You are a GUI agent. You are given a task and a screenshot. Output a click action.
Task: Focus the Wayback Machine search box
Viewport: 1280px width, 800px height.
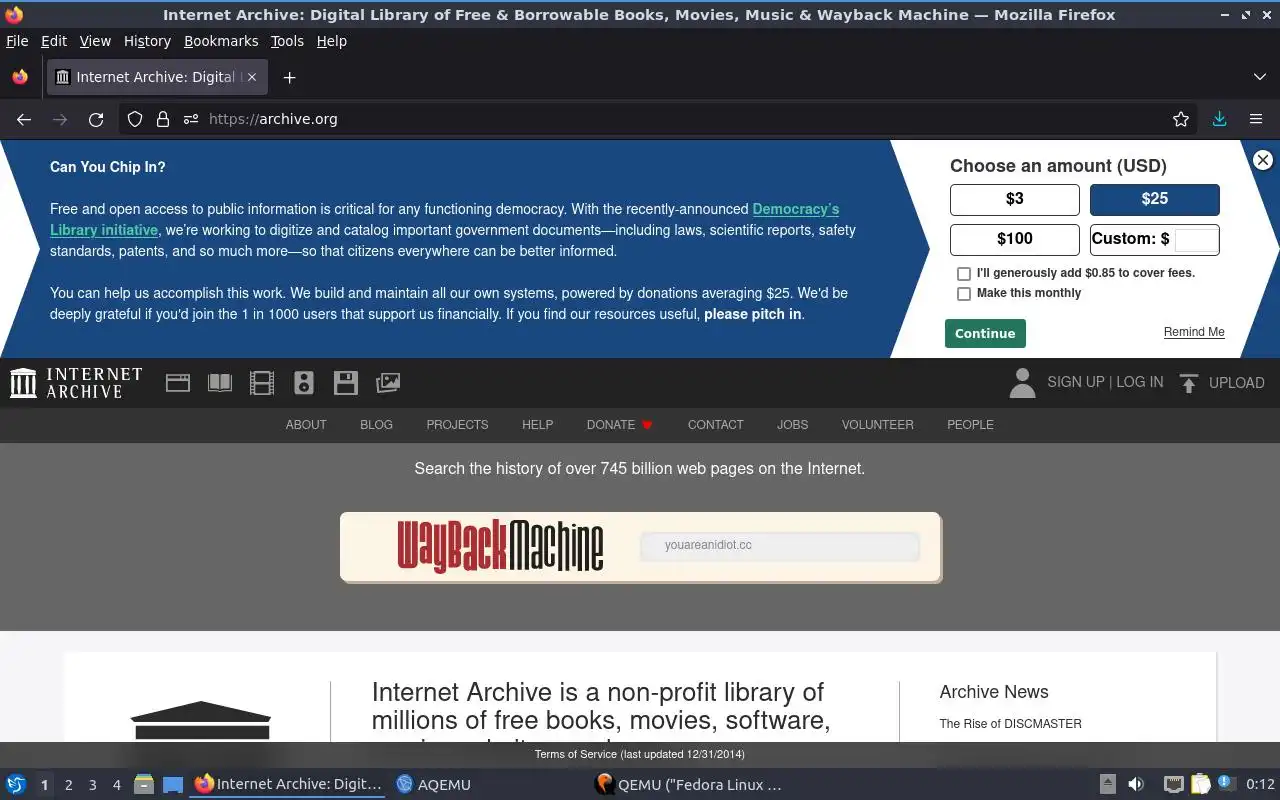click(x=779, y=546)
